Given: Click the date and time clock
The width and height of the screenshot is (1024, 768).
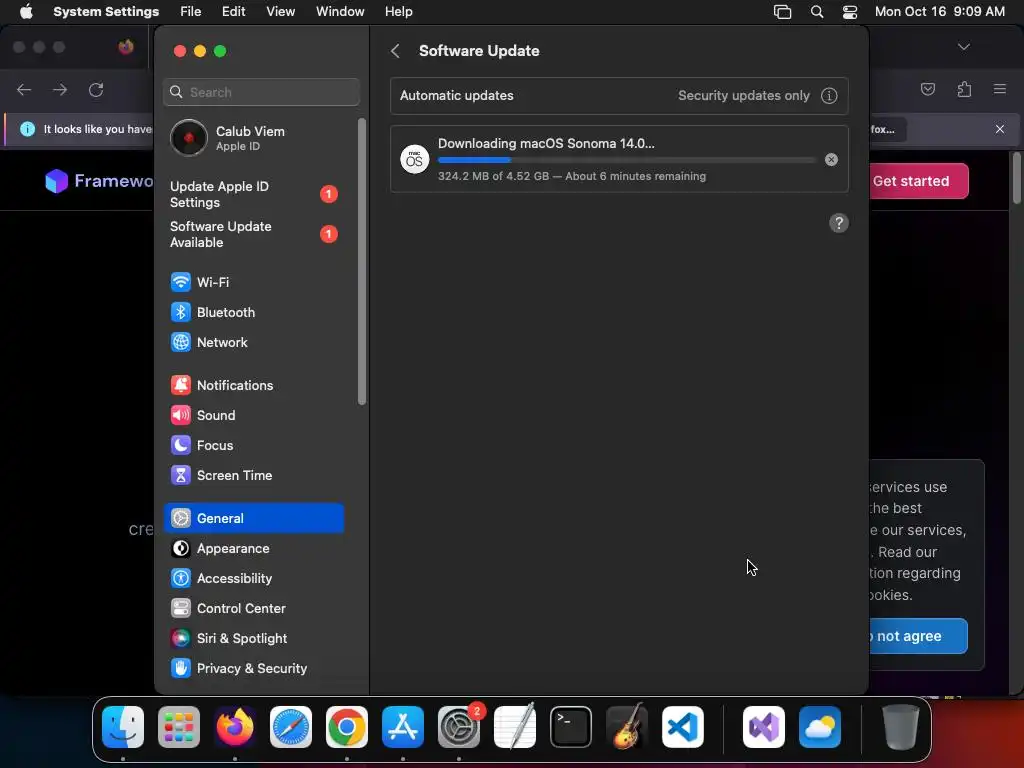Looking at the screenshot, I should point(940,12).
